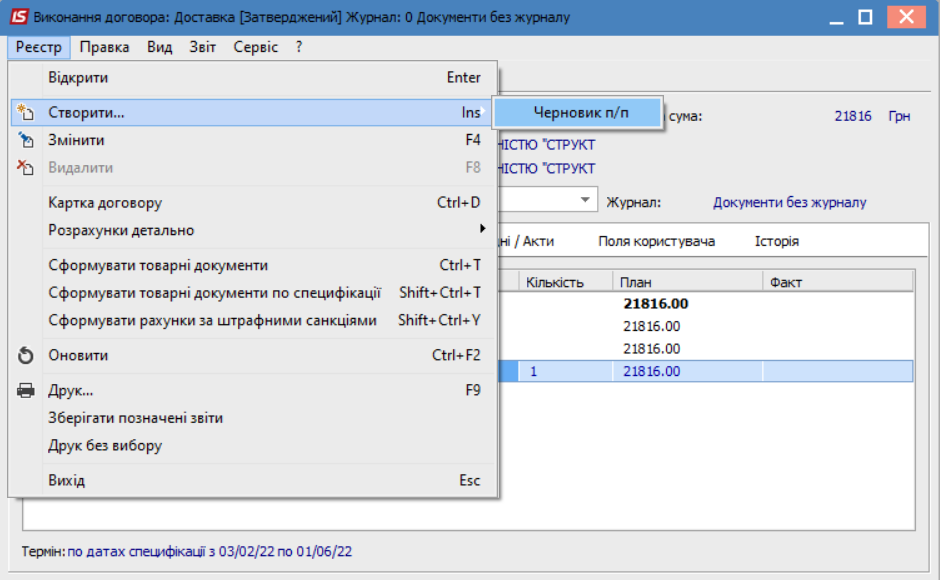Select Черновик п/п submenu item
This screenshot has height=580, width=940.
578,112
